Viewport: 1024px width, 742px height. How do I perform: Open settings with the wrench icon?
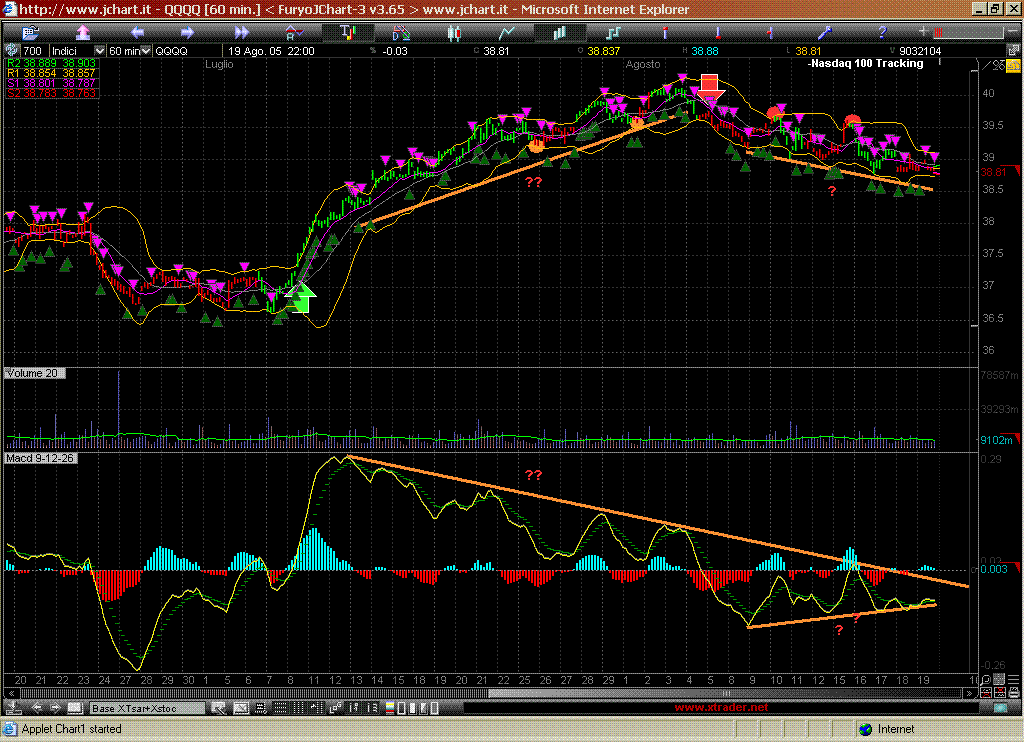pyautogui.click(x=827, y=33)
